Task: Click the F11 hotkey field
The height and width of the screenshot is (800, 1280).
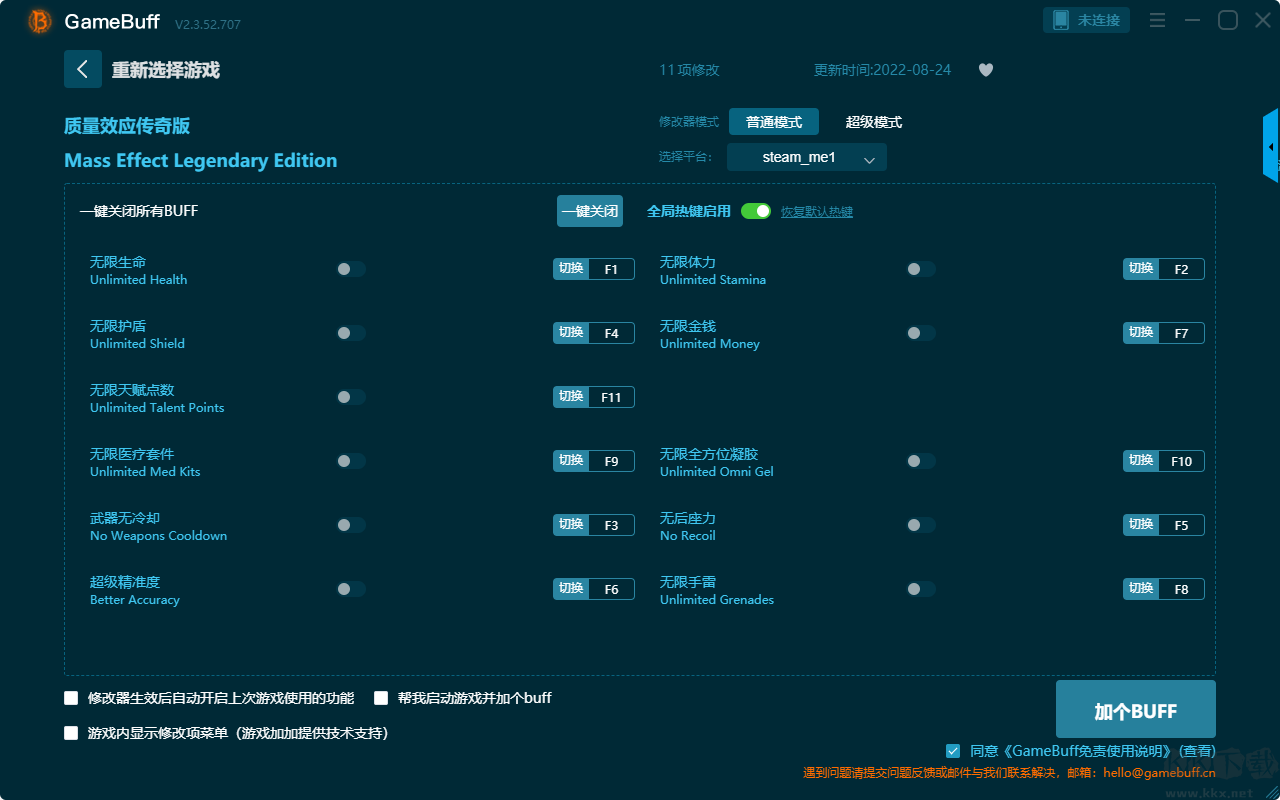Action: 611,397
